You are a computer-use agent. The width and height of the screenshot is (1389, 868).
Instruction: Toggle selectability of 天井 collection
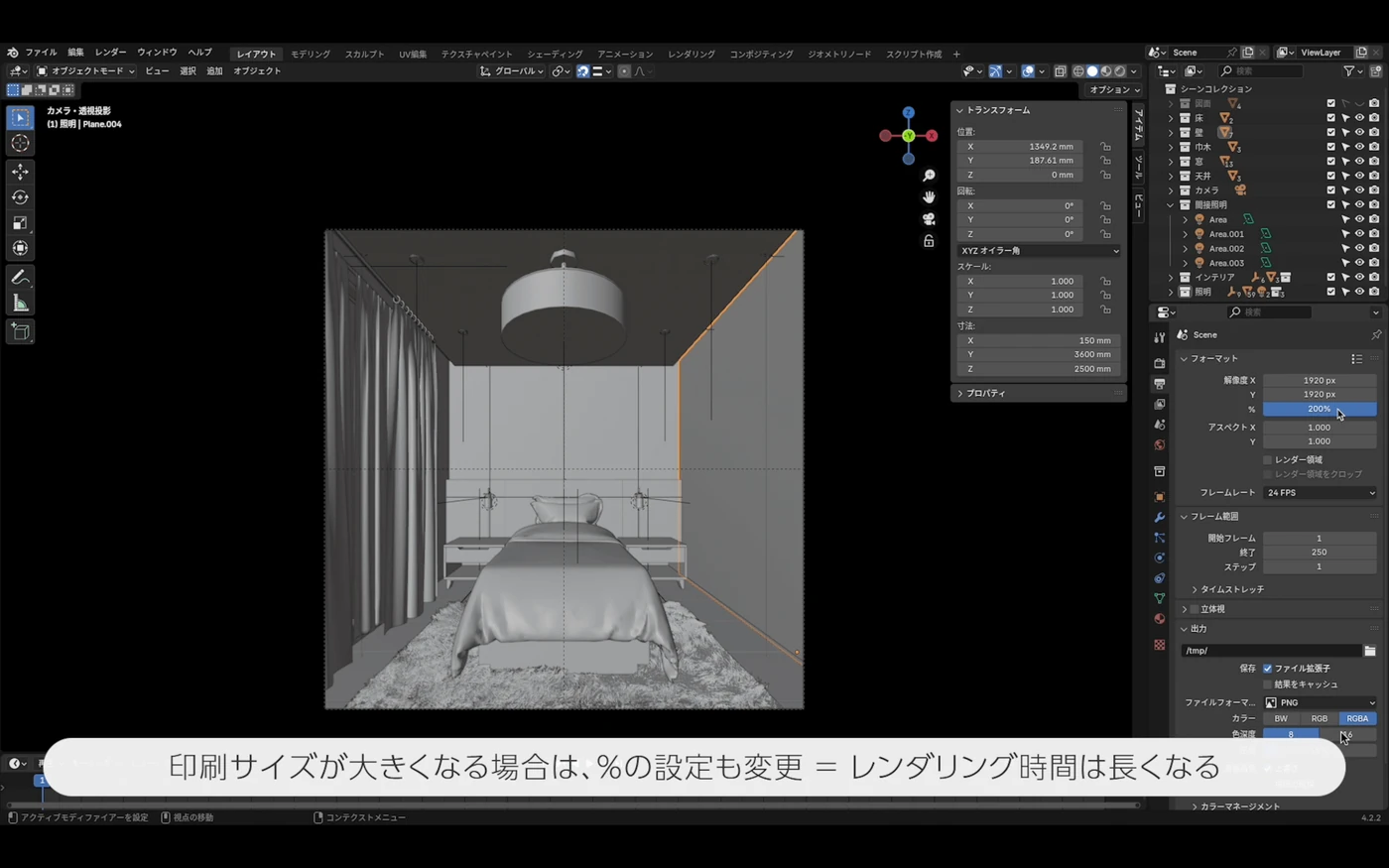tap(1345, 176)
